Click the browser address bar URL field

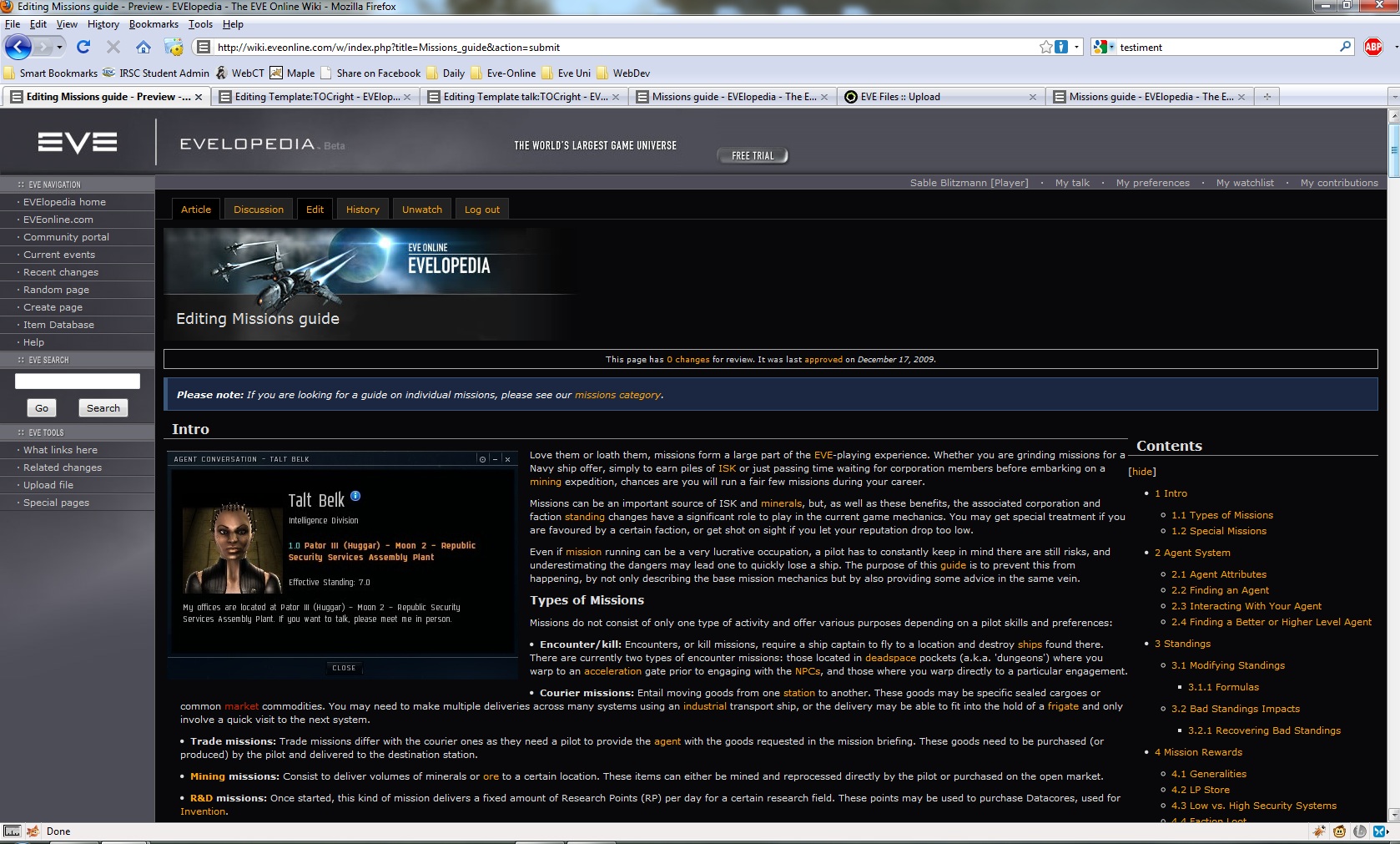click(x=626, y=48)
